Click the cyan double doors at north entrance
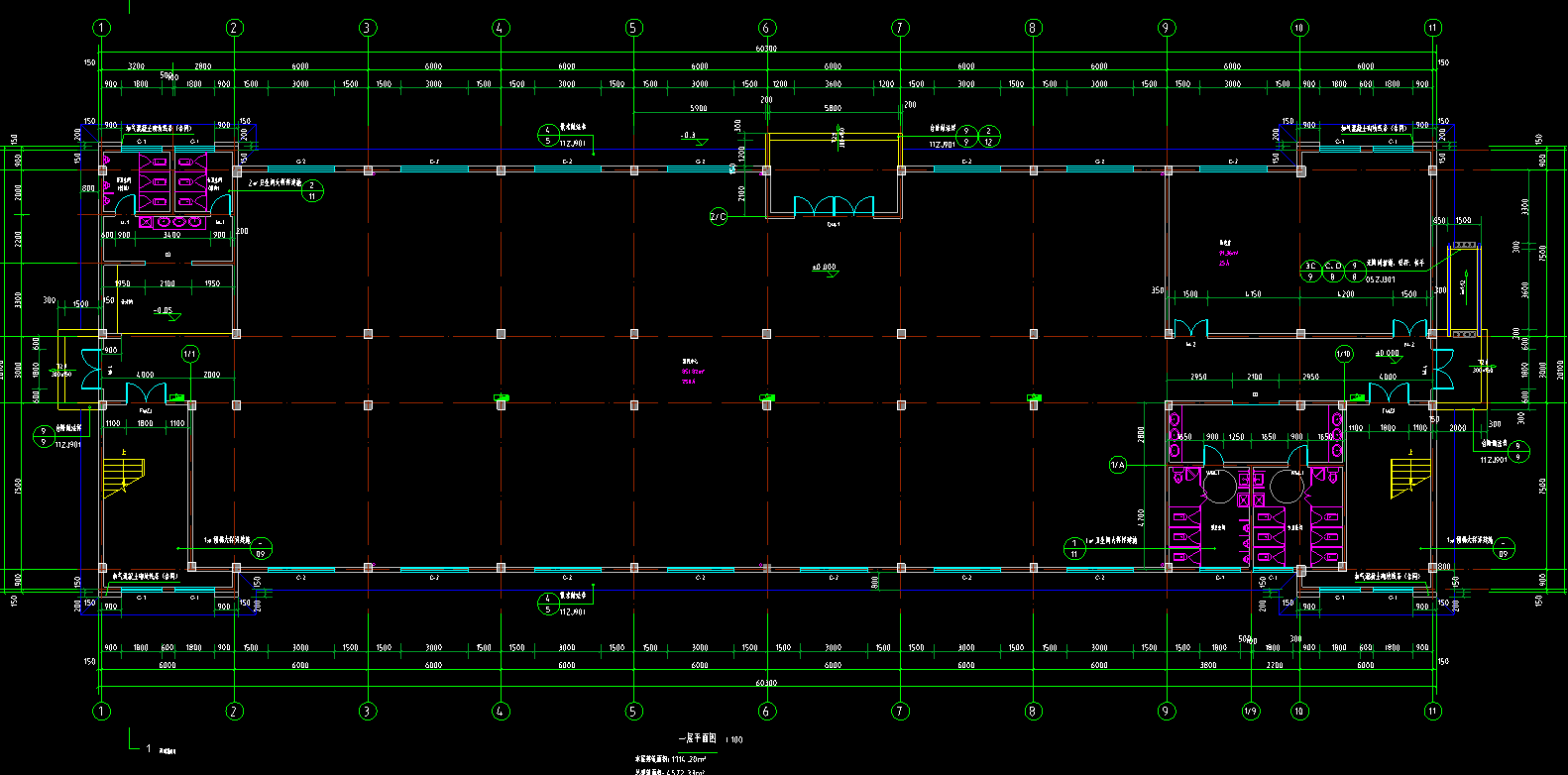1568x775 pixels. [834, 206]
